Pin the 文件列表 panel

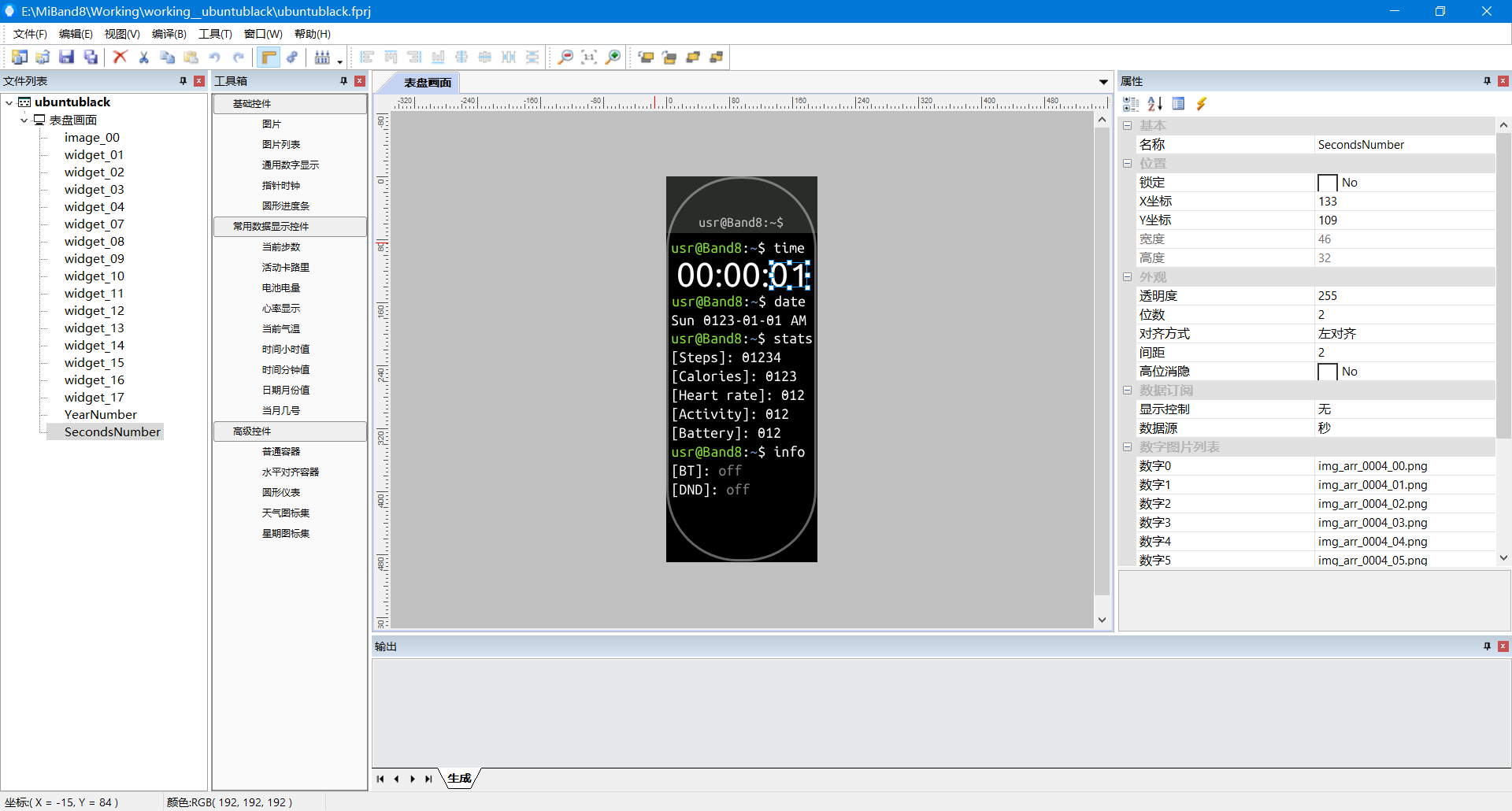tap(183, 81)
